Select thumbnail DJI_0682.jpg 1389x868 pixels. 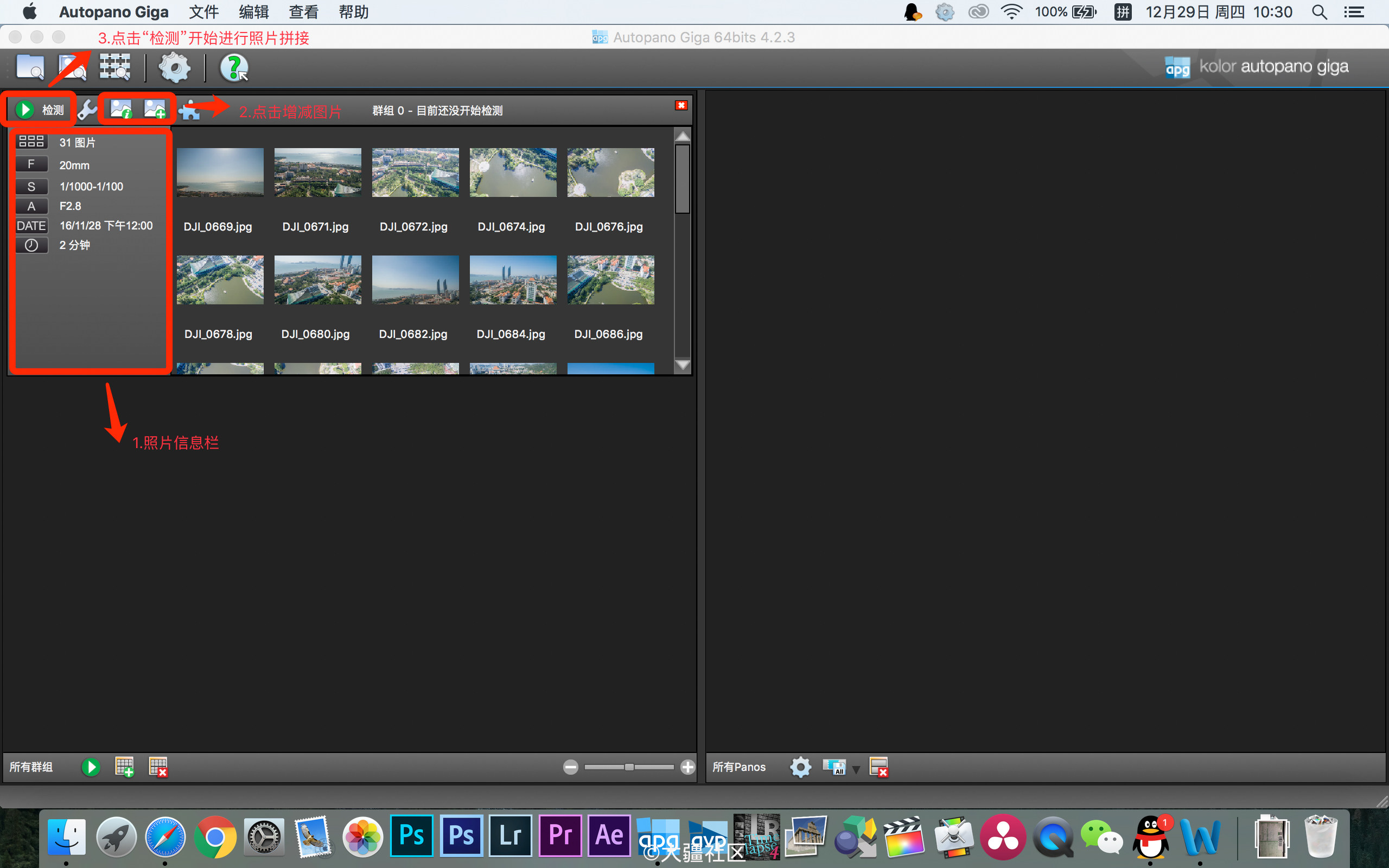click(x=415, y=279)
